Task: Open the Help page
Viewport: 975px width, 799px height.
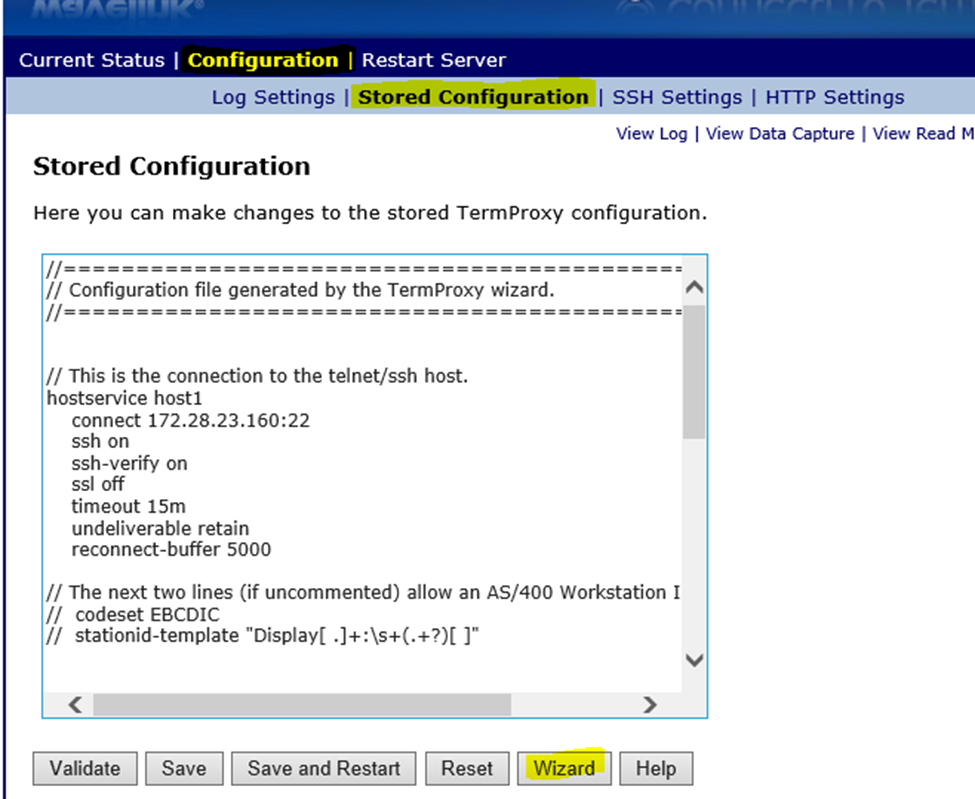Action: click(x=656, y=768)
